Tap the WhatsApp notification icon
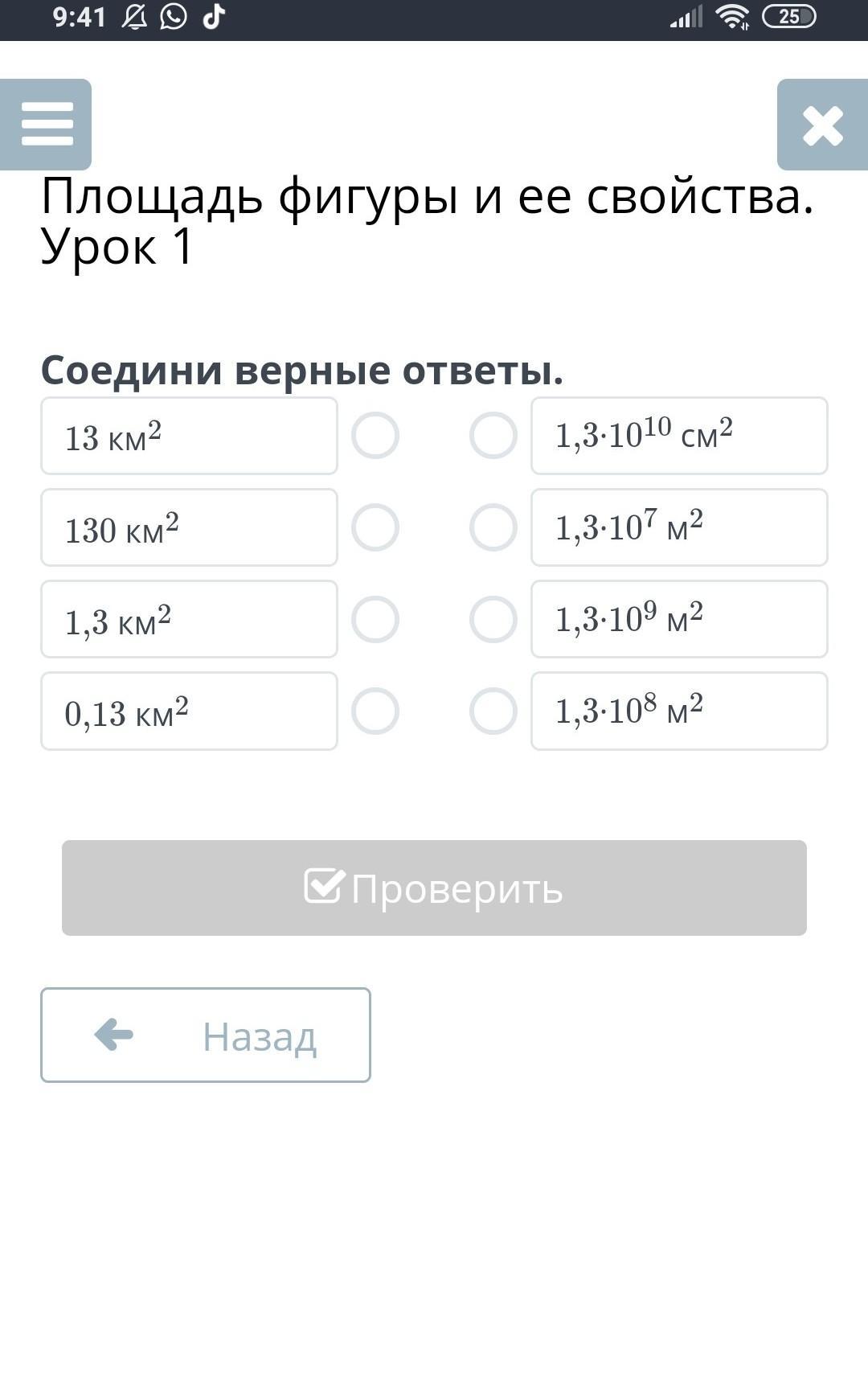This screenshot has width=868, height=1390. tap(173, 17)
